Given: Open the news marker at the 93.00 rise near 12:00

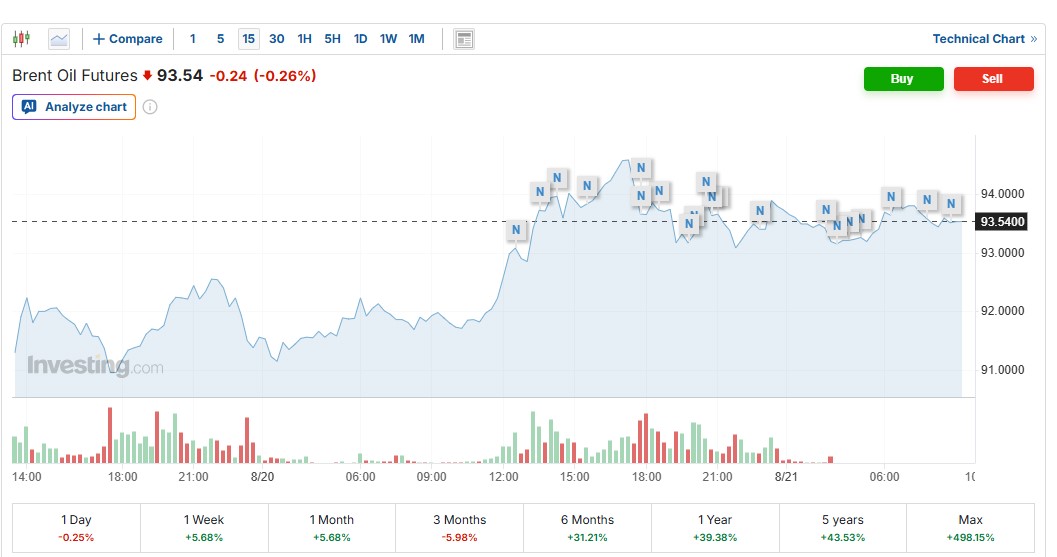Looking at the screenshot, I should [x=516, y=230].
